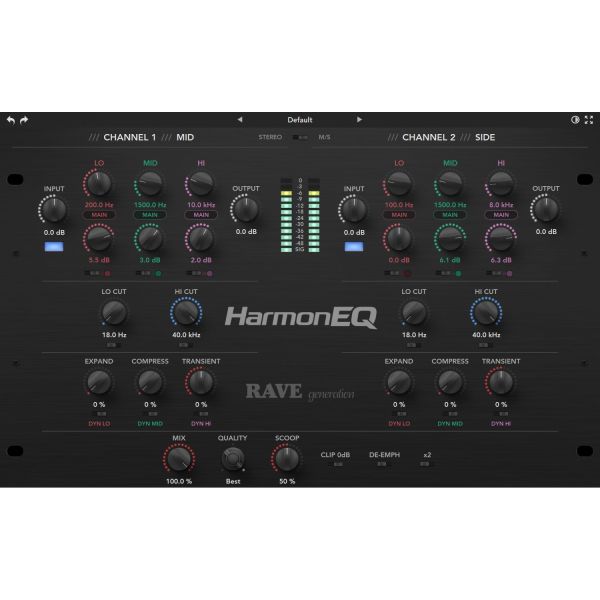Screen dimensions: 600x600
Task: Toggle the switch under Channel 2 0.0 dB gain
Action: [x=392, y=273]
